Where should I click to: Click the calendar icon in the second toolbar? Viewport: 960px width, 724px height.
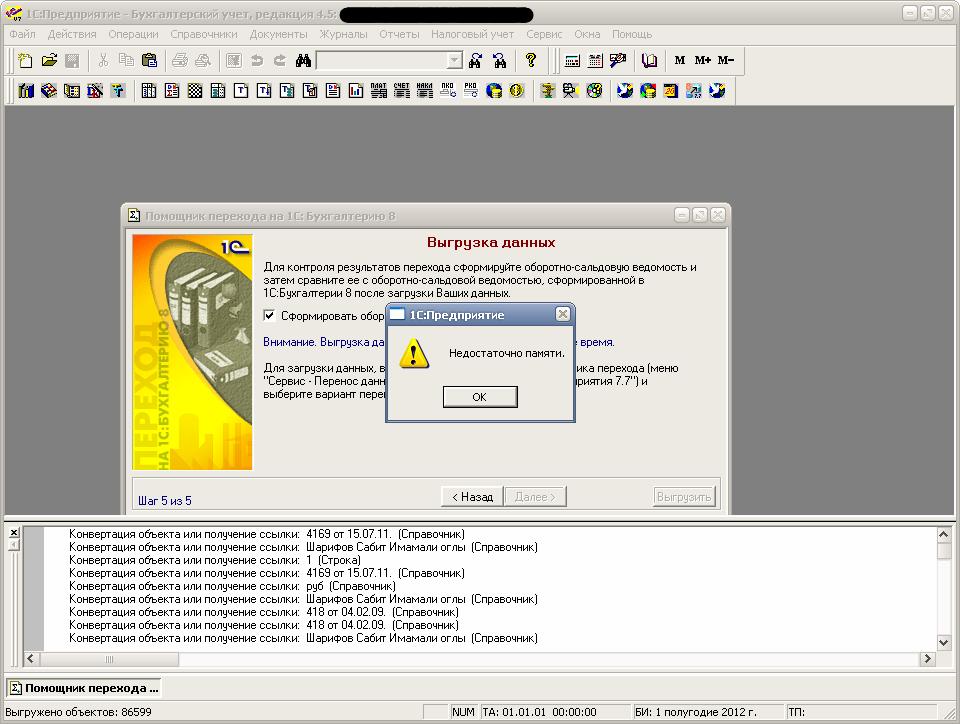[670, 91]
